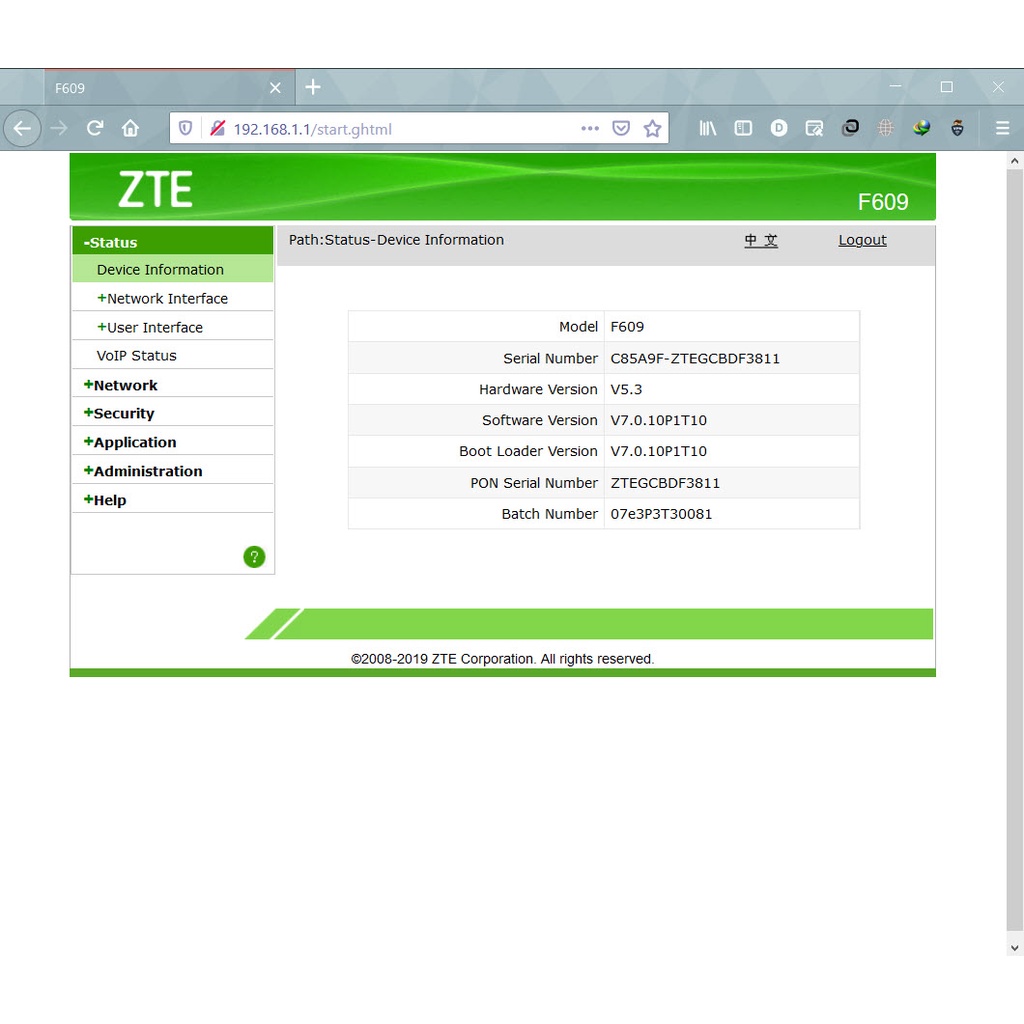Click the green help question mark icon

254,557
